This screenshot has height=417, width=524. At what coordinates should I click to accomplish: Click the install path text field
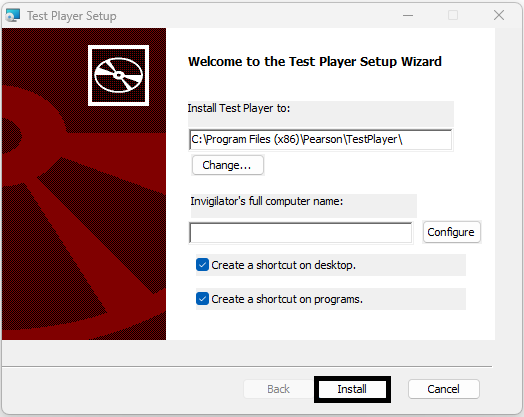pos(320,140)
